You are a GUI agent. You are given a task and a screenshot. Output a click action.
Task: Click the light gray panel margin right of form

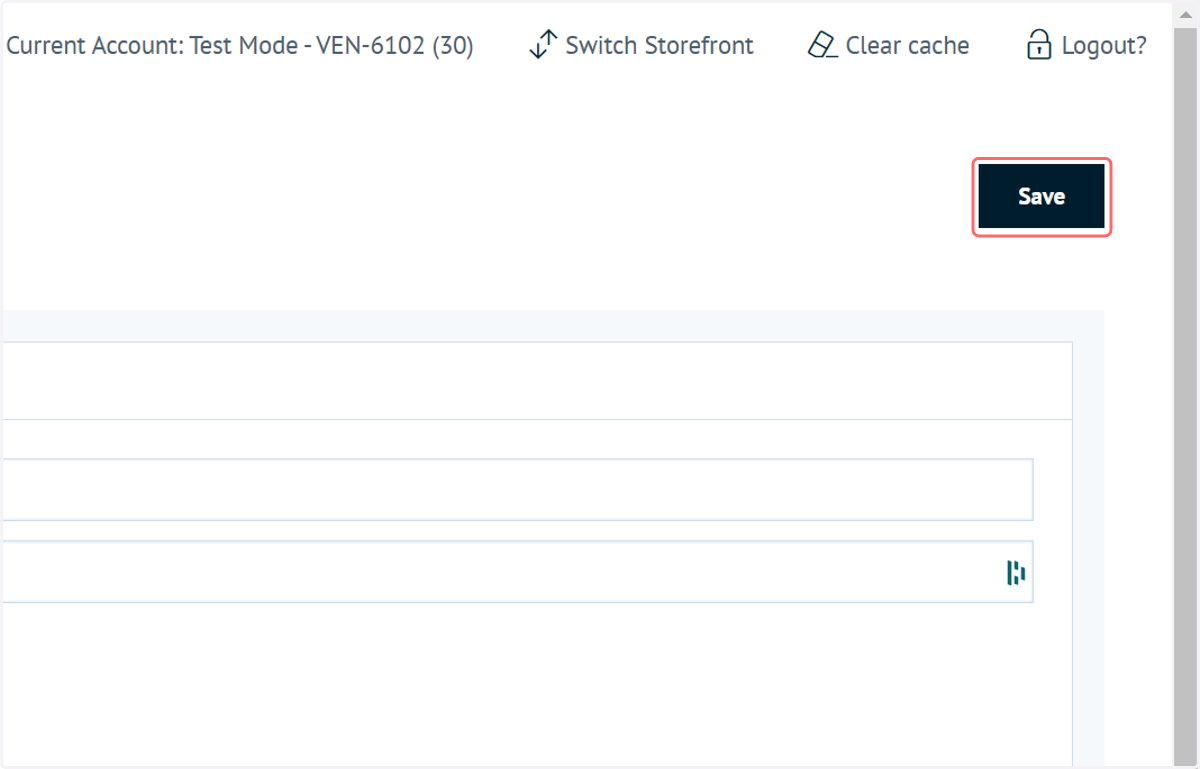pos(1088,540)
